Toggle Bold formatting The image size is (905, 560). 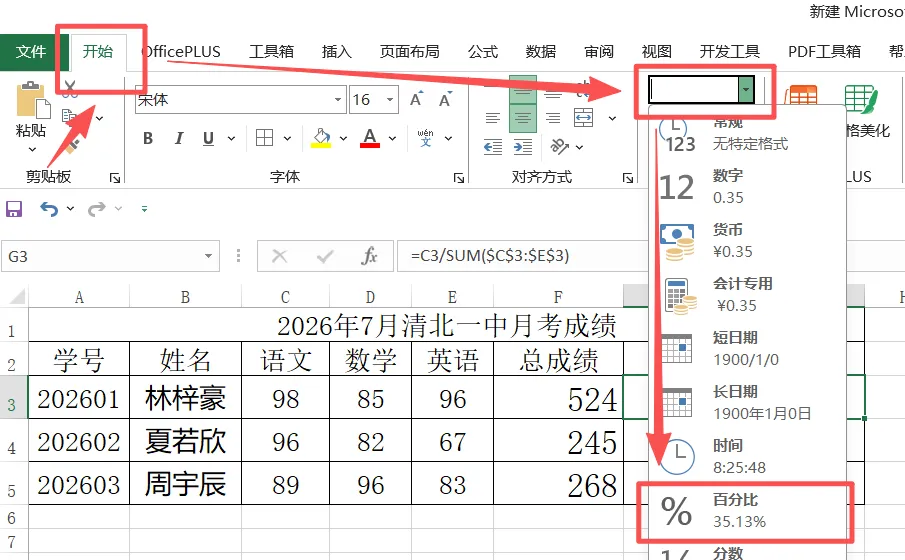(148, 138)
